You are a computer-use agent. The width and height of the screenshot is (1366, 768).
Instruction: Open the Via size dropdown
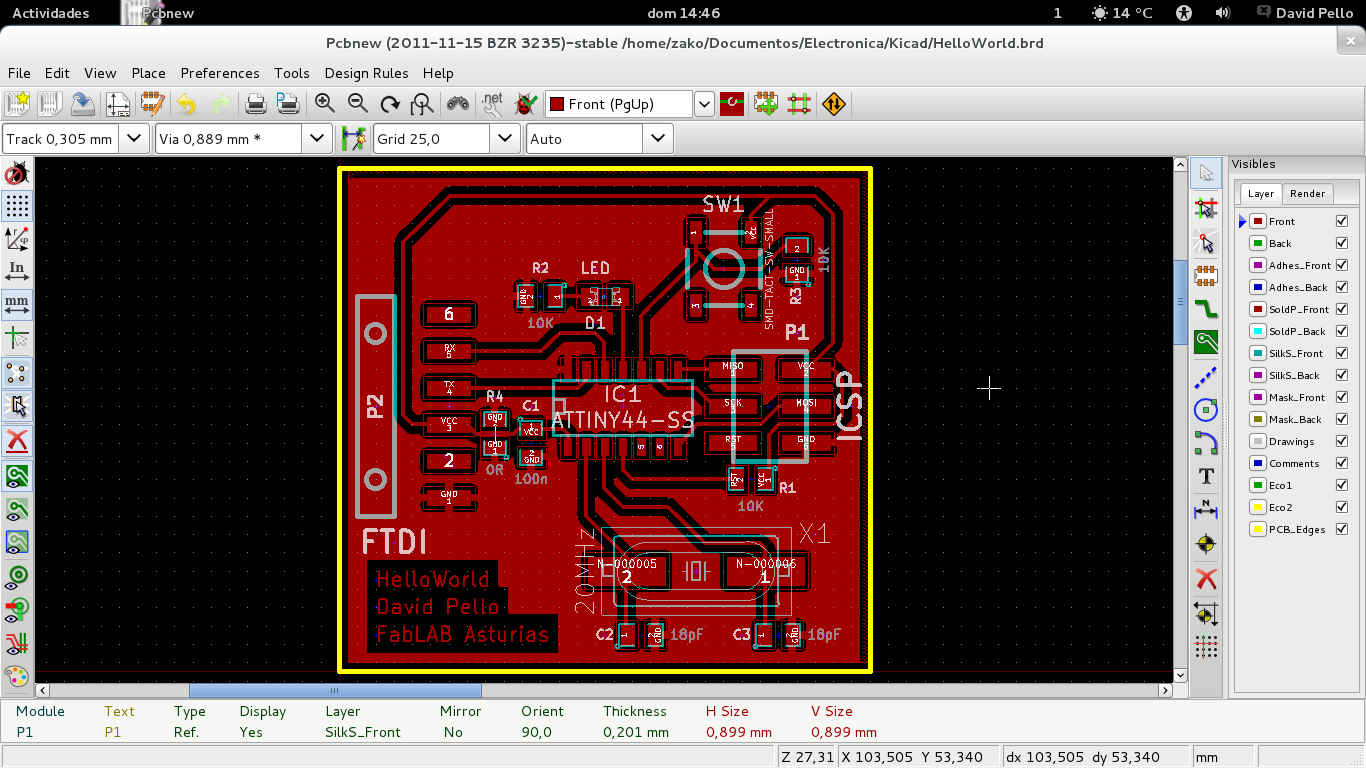click(316, 139)
